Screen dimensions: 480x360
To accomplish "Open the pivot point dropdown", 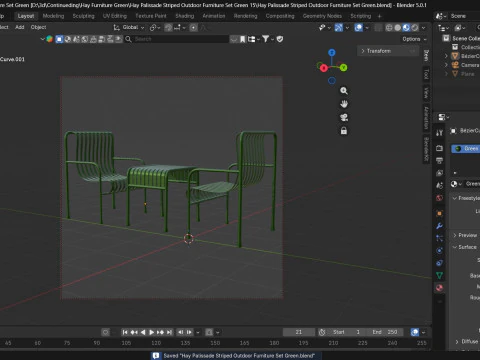I will (x=155, y=28).
